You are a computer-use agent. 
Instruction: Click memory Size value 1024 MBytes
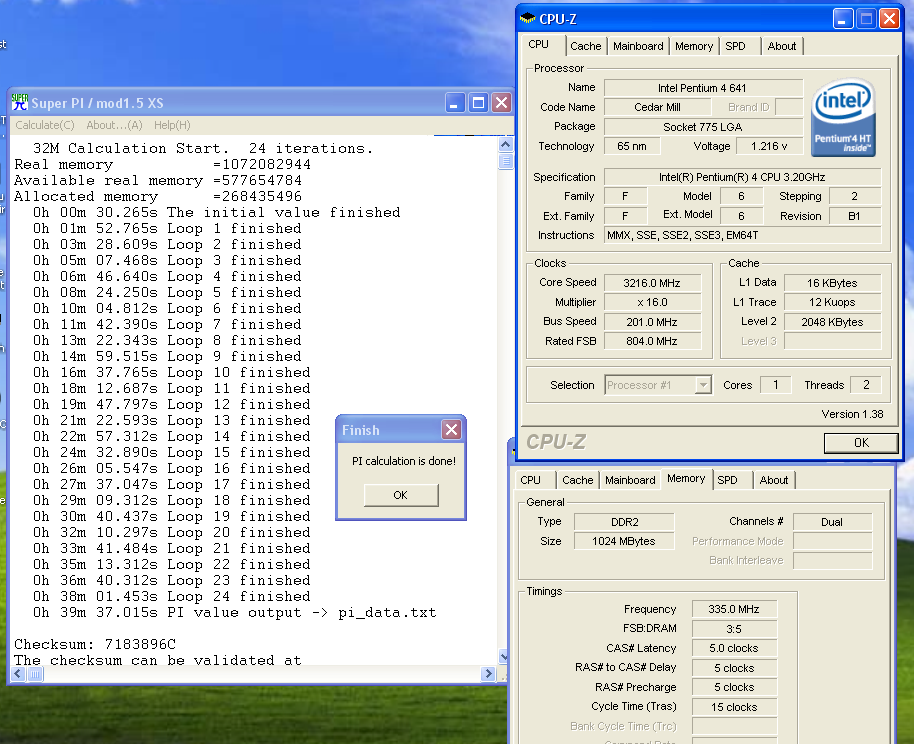[x=624, y=541]
